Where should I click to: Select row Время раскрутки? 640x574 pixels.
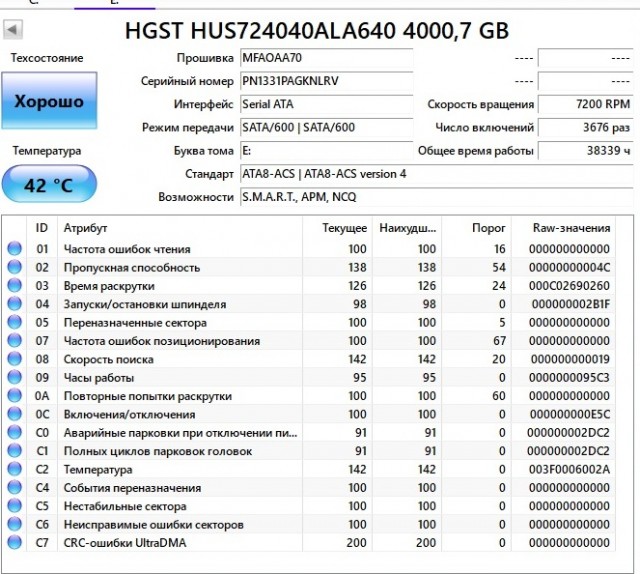pyautogui.click(x=309, y=285)
